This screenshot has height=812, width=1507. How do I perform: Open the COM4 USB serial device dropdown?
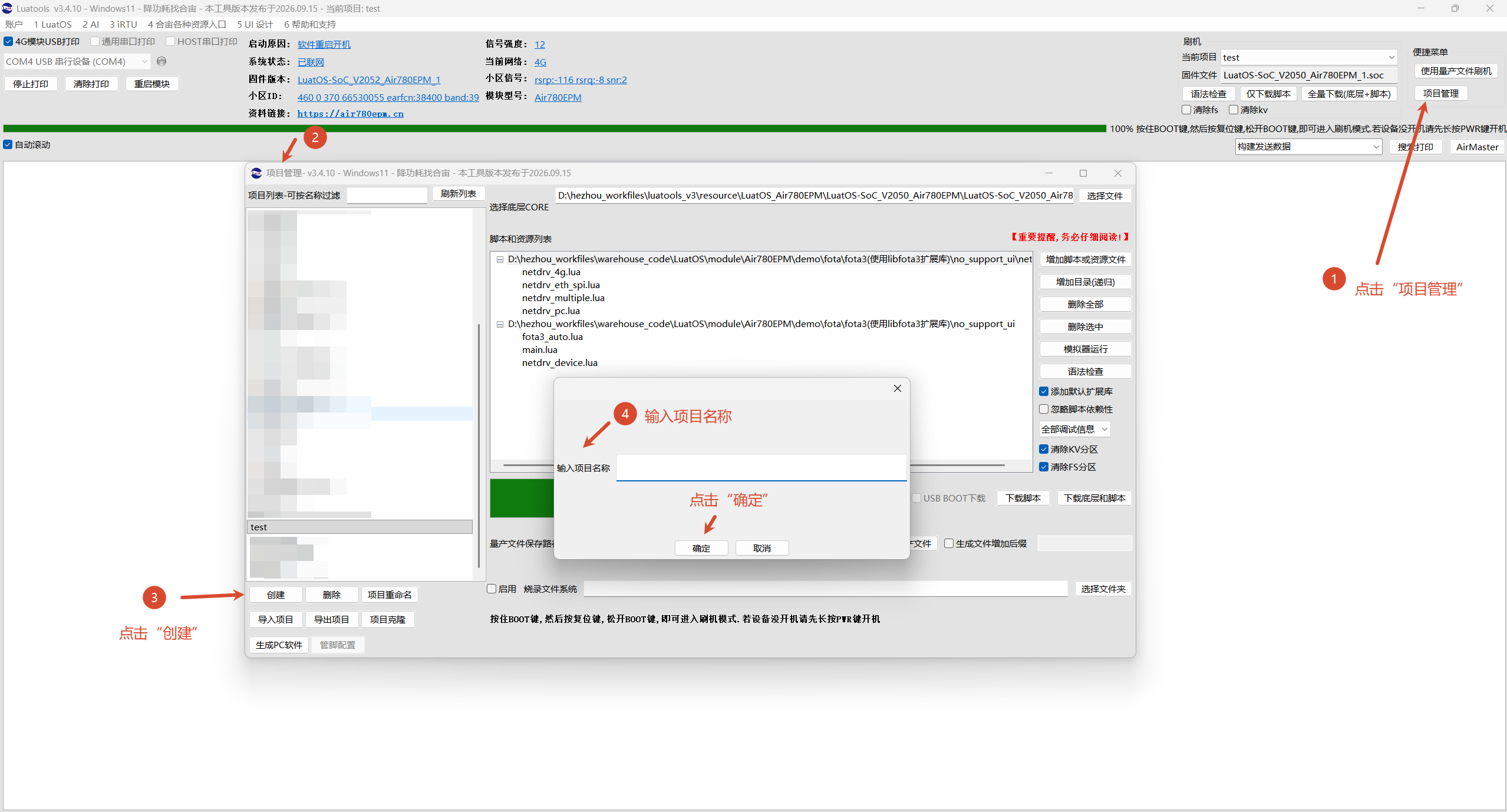pyautogui.click(x=77, y=61)
